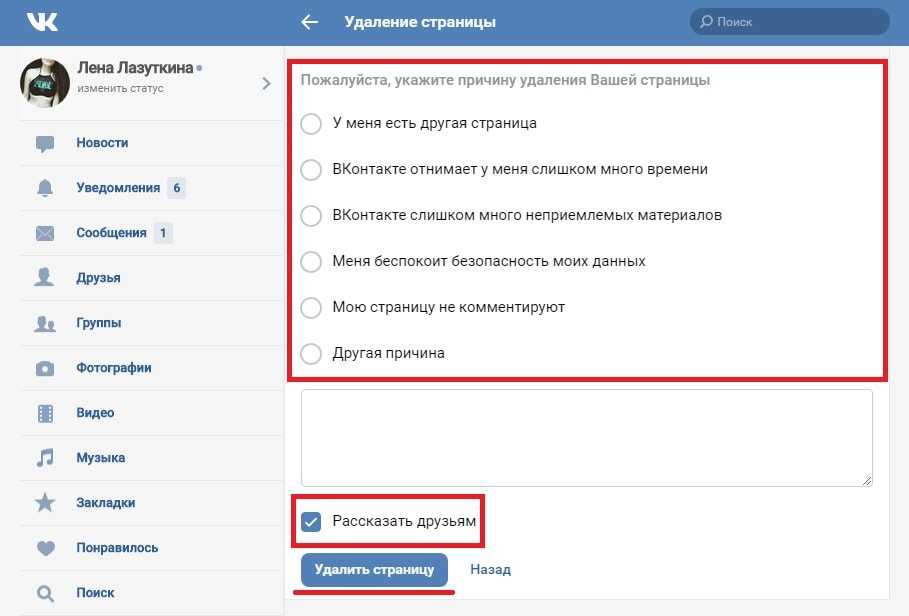This screenshot has height=616, width=909.
Task: Click the search magnifier icon in header
Action: coord(706,22)
